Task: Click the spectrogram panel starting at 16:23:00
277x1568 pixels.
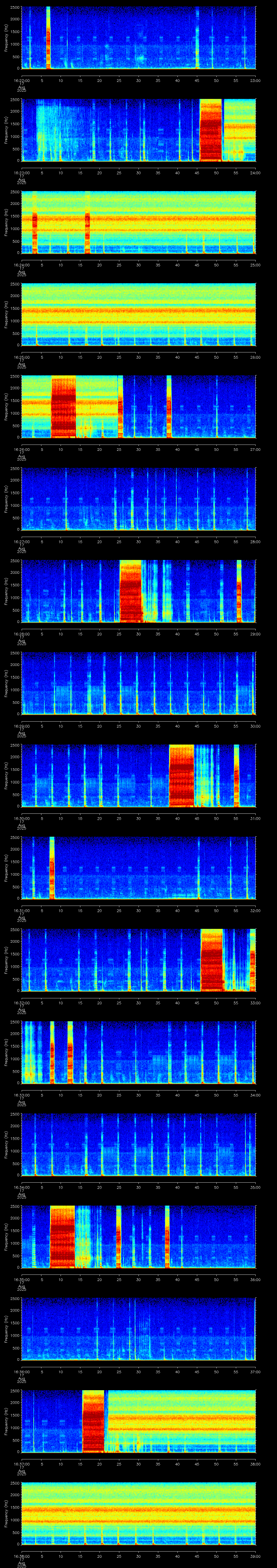Action: pos(139,130)
